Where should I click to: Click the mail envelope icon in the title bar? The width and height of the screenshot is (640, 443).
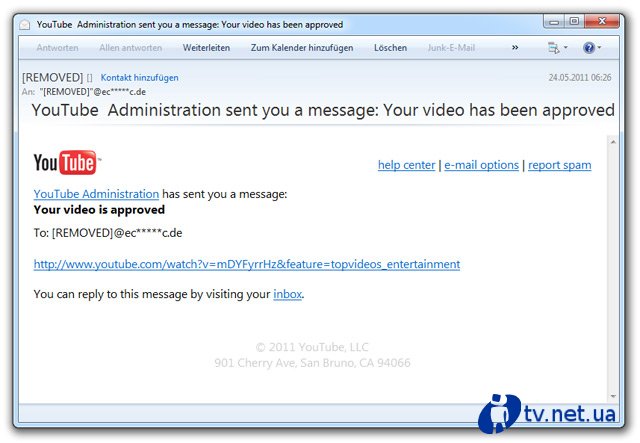pos(24,25)
